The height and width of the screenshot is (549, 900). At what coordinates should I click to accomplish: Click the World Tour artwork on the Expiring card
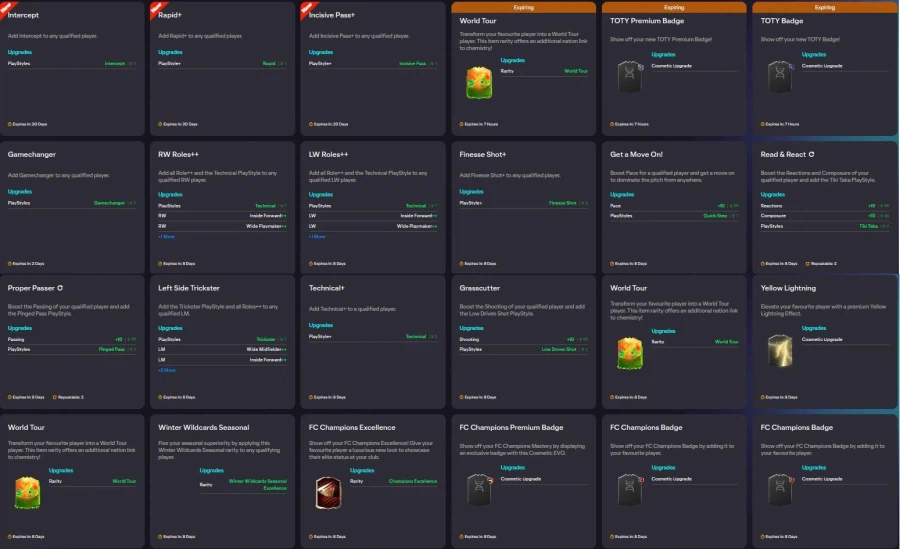click(x=479, y=82)
